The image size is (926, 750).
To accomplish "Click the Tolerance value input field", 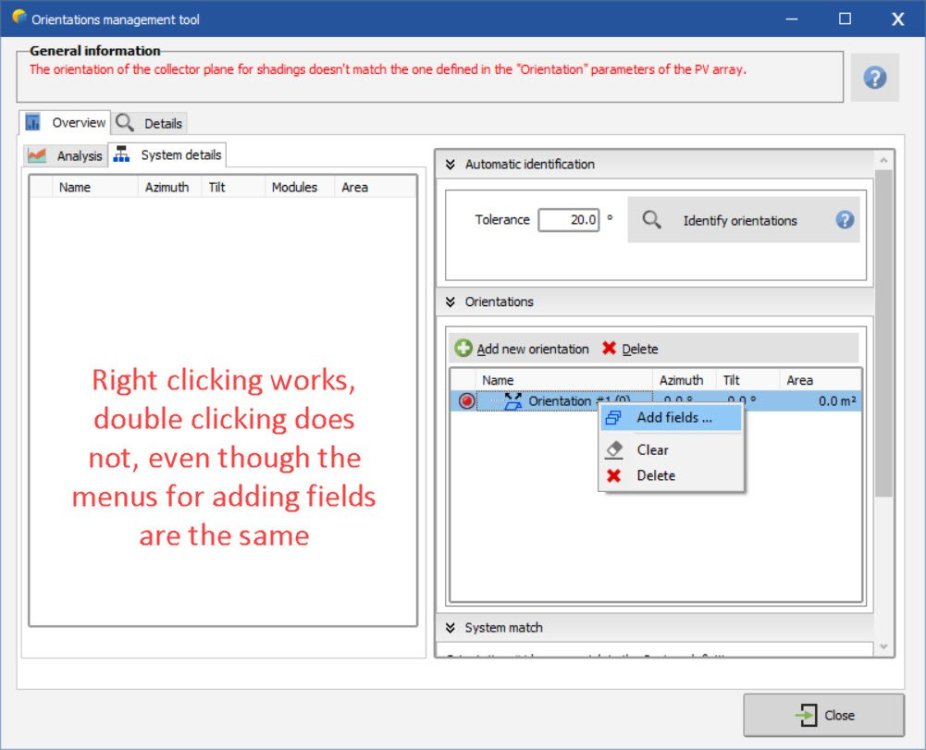I will coord(568,220).
